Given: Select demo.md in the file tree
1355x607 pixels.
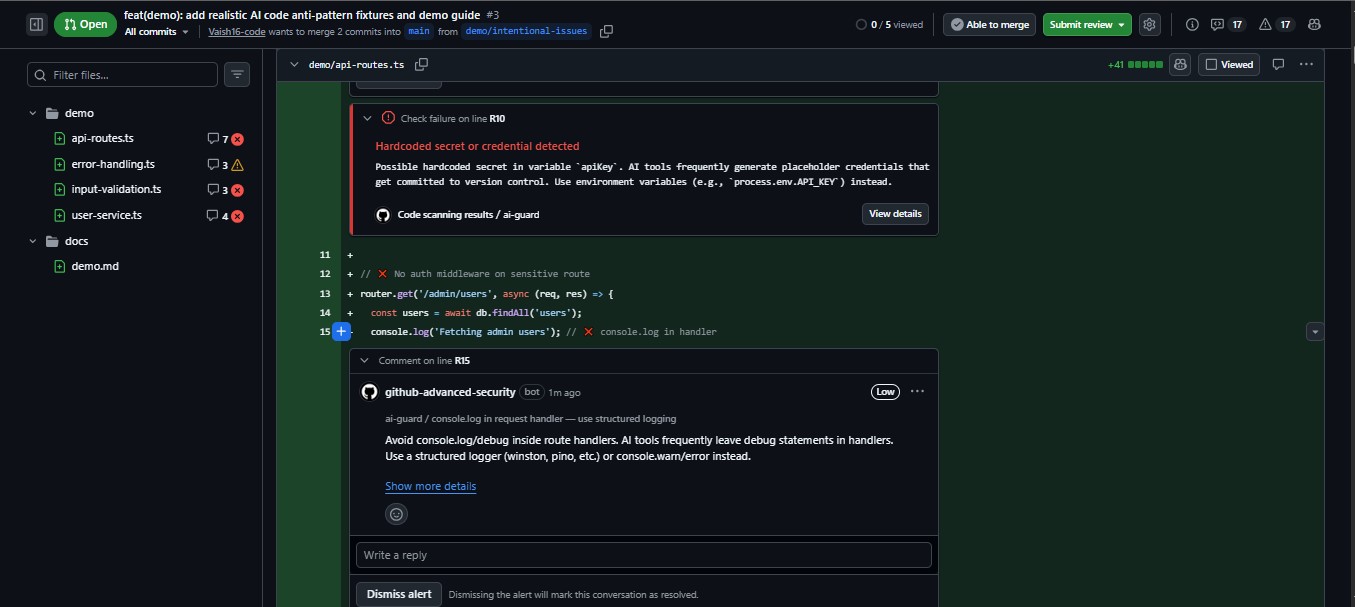Looking at the screenshot, I should pos(95,266).
